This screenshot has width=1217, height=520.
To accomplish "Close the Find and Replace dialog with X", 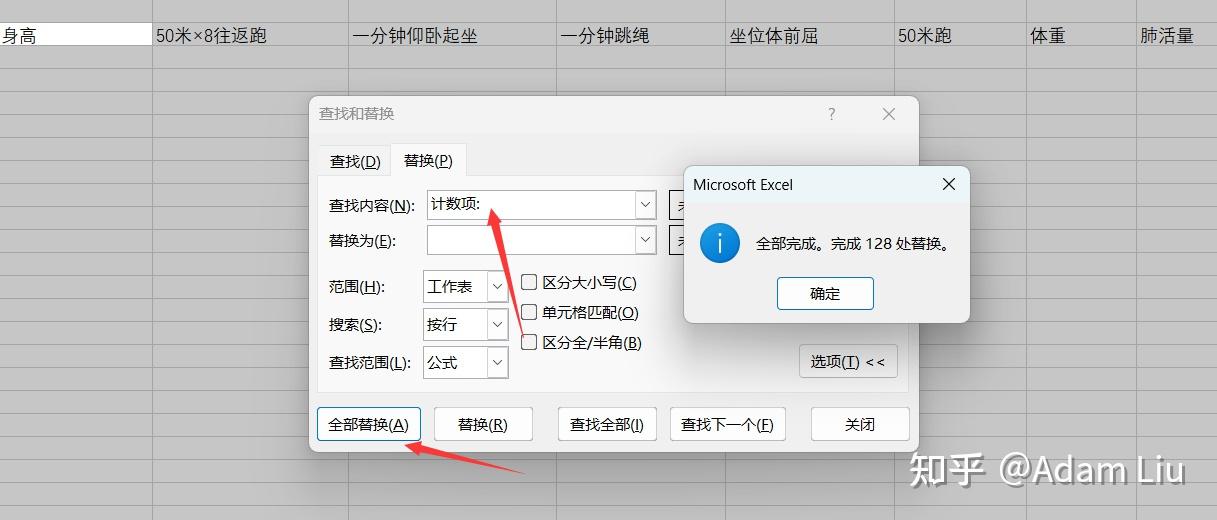I will [889, 115].
